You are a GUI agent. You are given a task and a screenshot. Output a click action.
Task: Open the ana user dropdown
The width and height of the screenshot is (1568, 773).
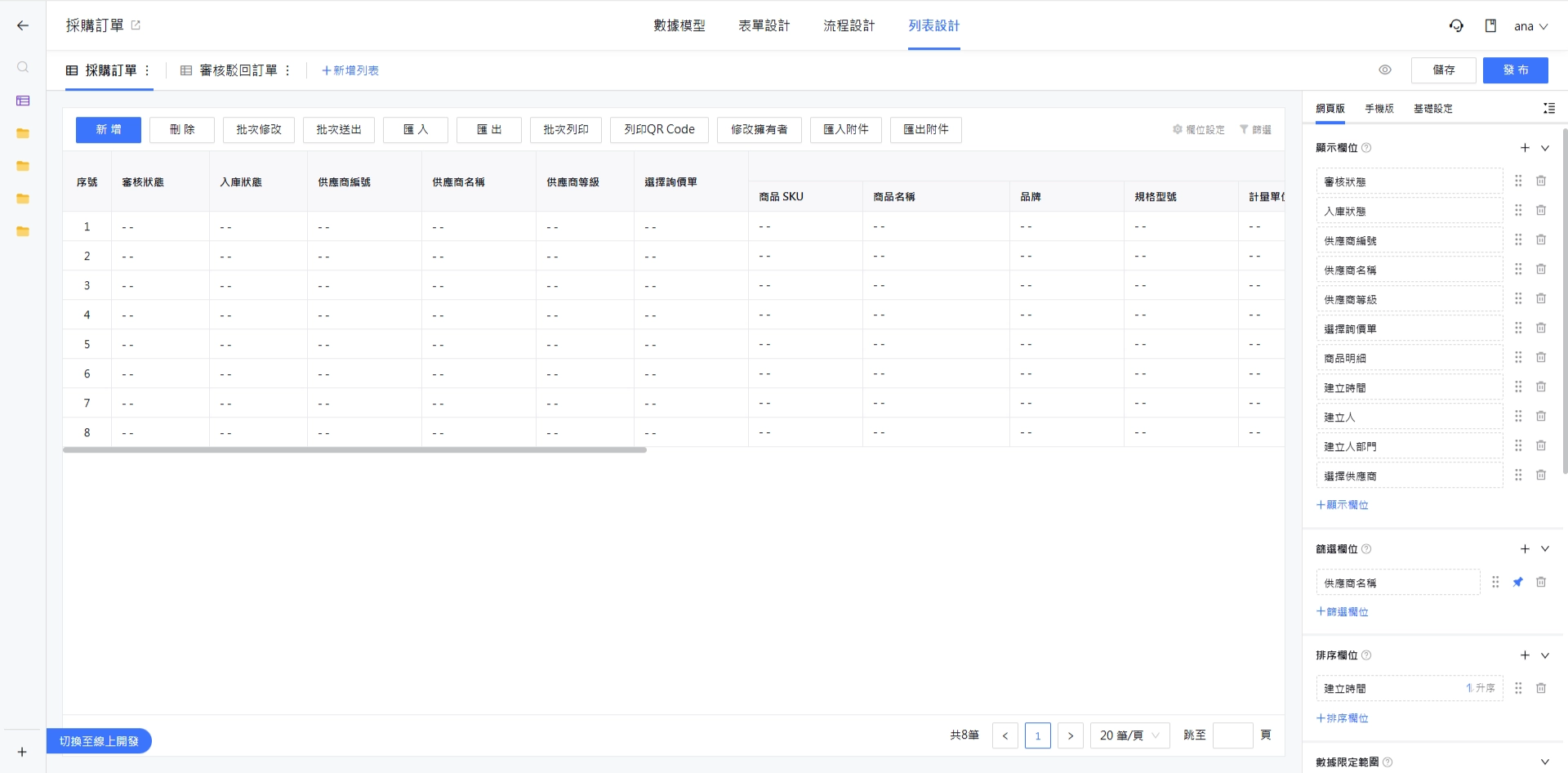pyautogui.click(x=1530, y=26)
